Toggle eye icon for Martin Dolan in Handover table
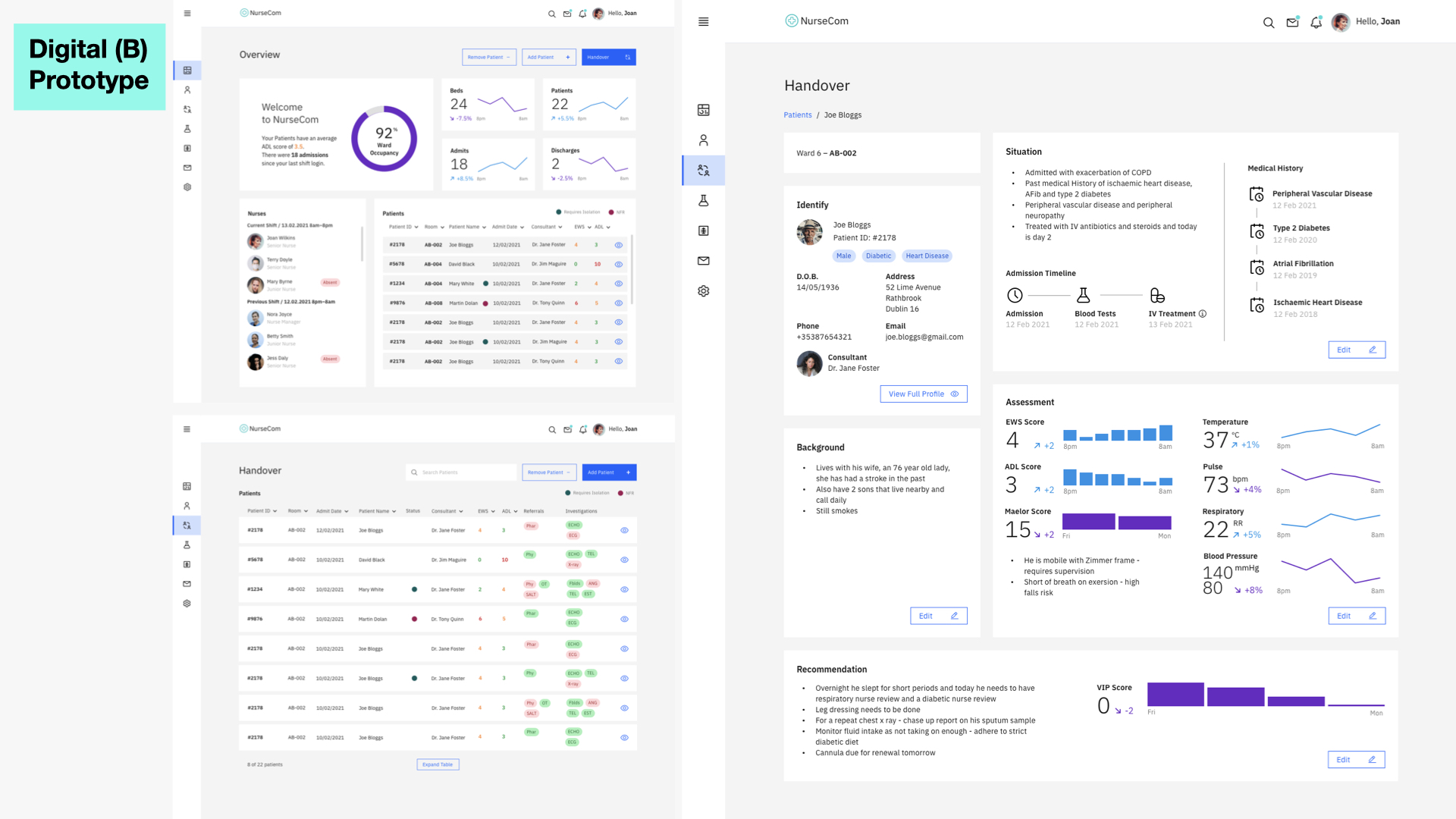 click(624, 619)
